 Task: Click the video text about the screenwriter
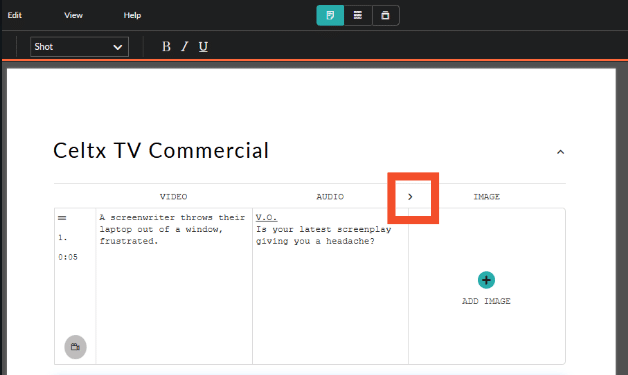click(172, 229)
